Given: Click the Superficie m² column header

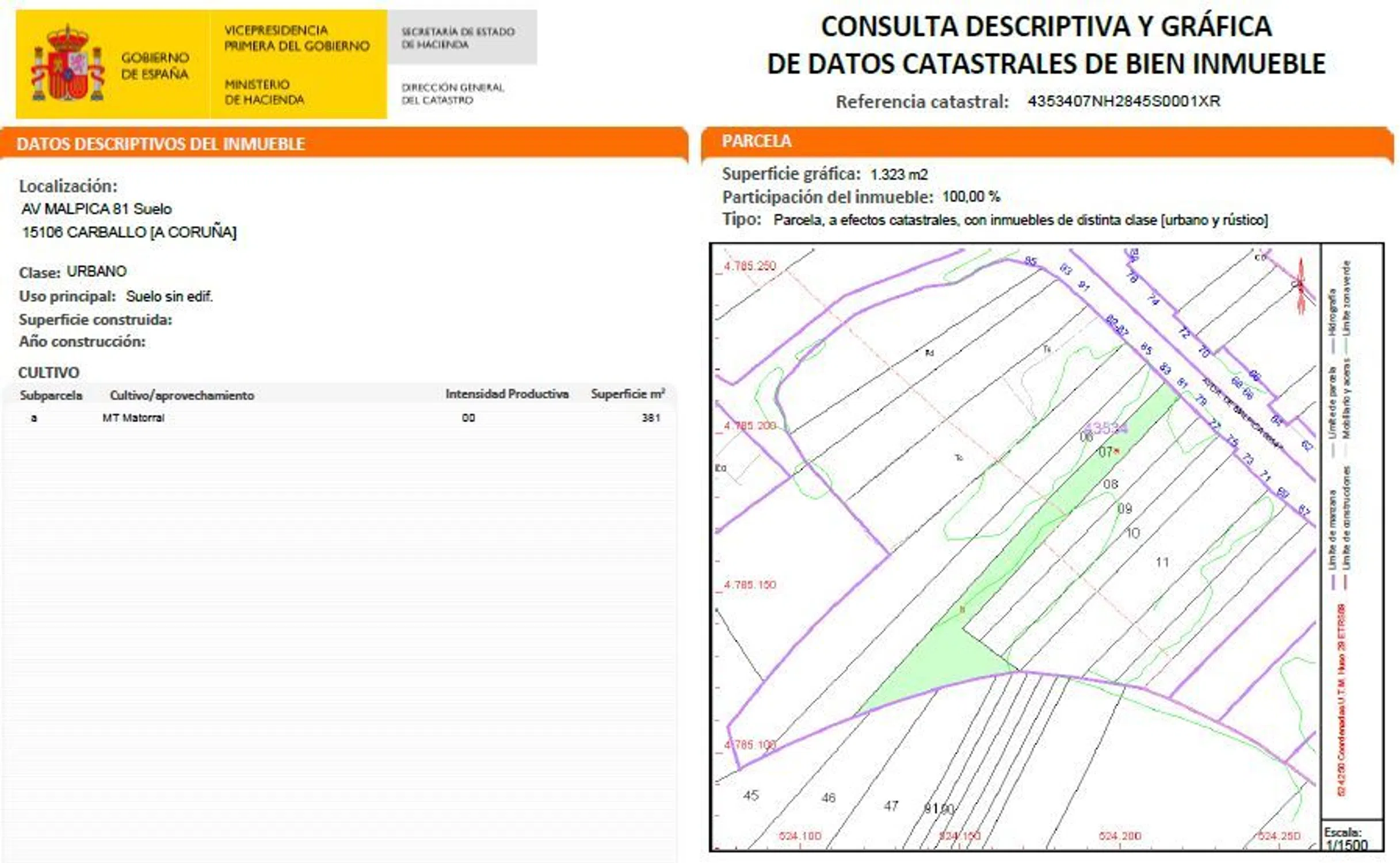Looking at the screenshot, I should [627, 394].
